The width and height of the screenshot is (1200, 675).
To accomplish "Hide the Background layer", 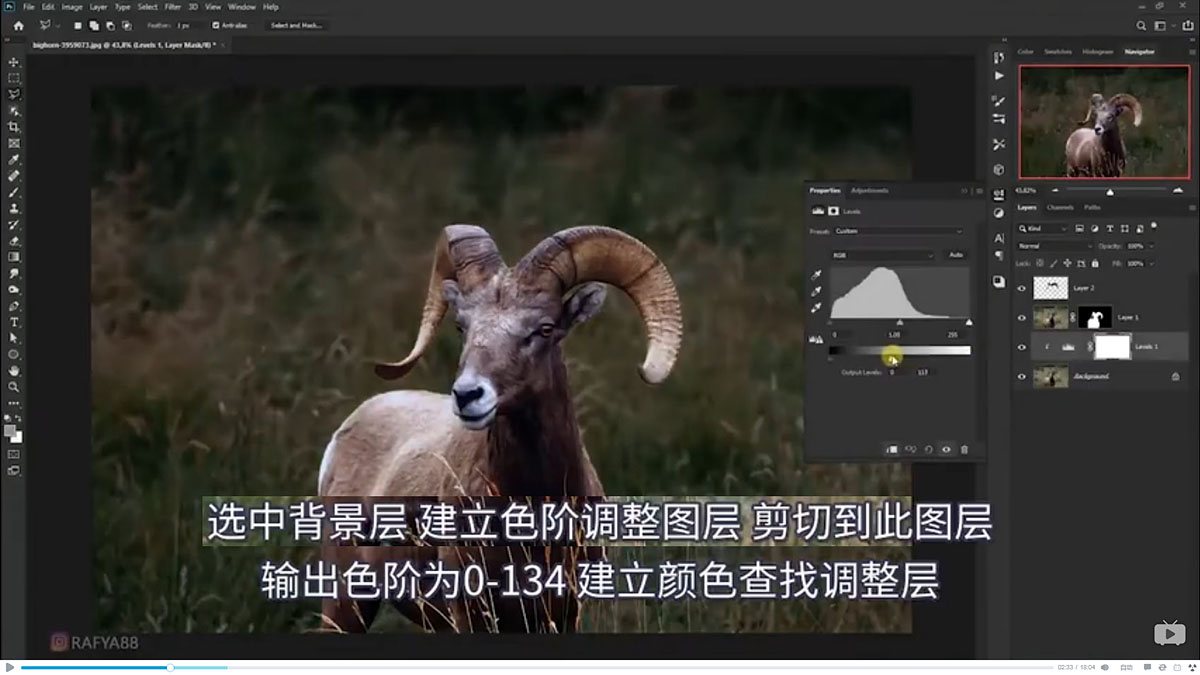I will coord(1021,377).
